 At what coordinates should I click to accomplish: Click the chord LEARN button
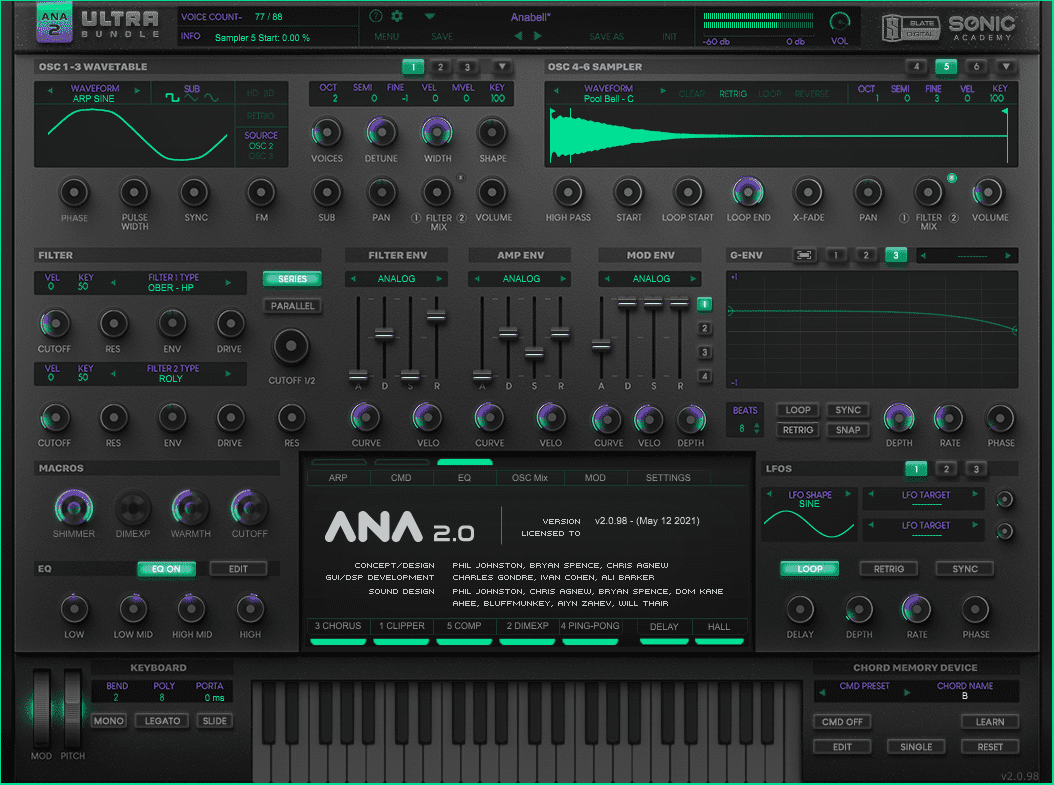[989, 721]
